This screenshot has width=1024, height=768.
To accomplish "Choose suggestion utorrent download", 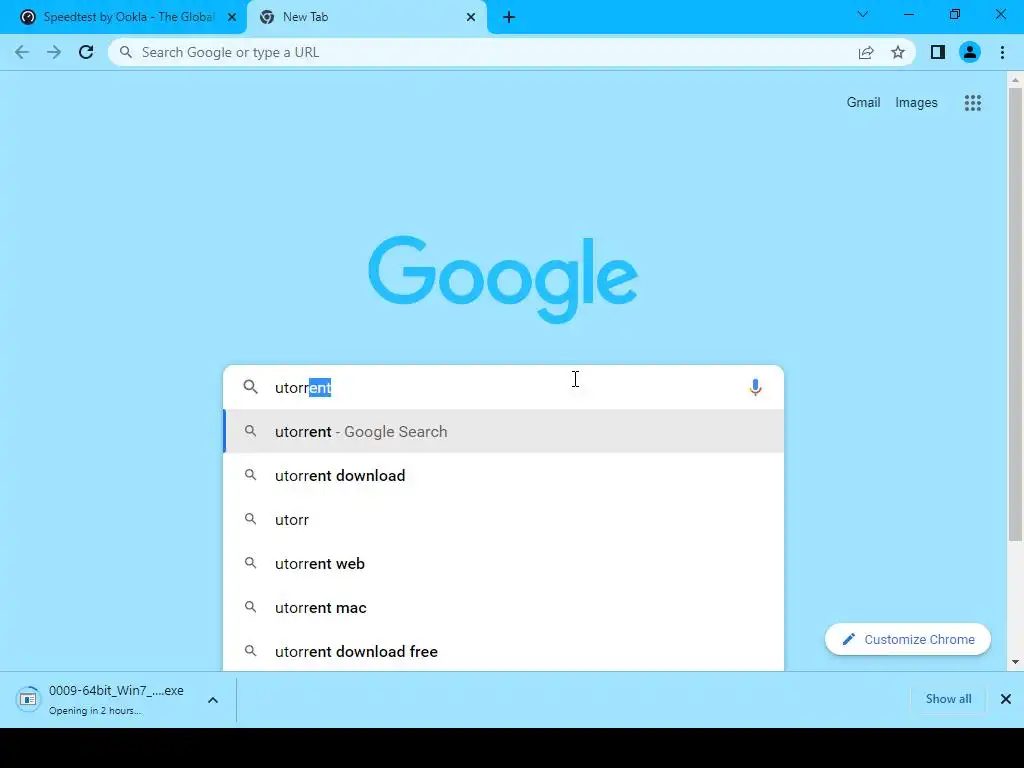I will tap(504, 475).
